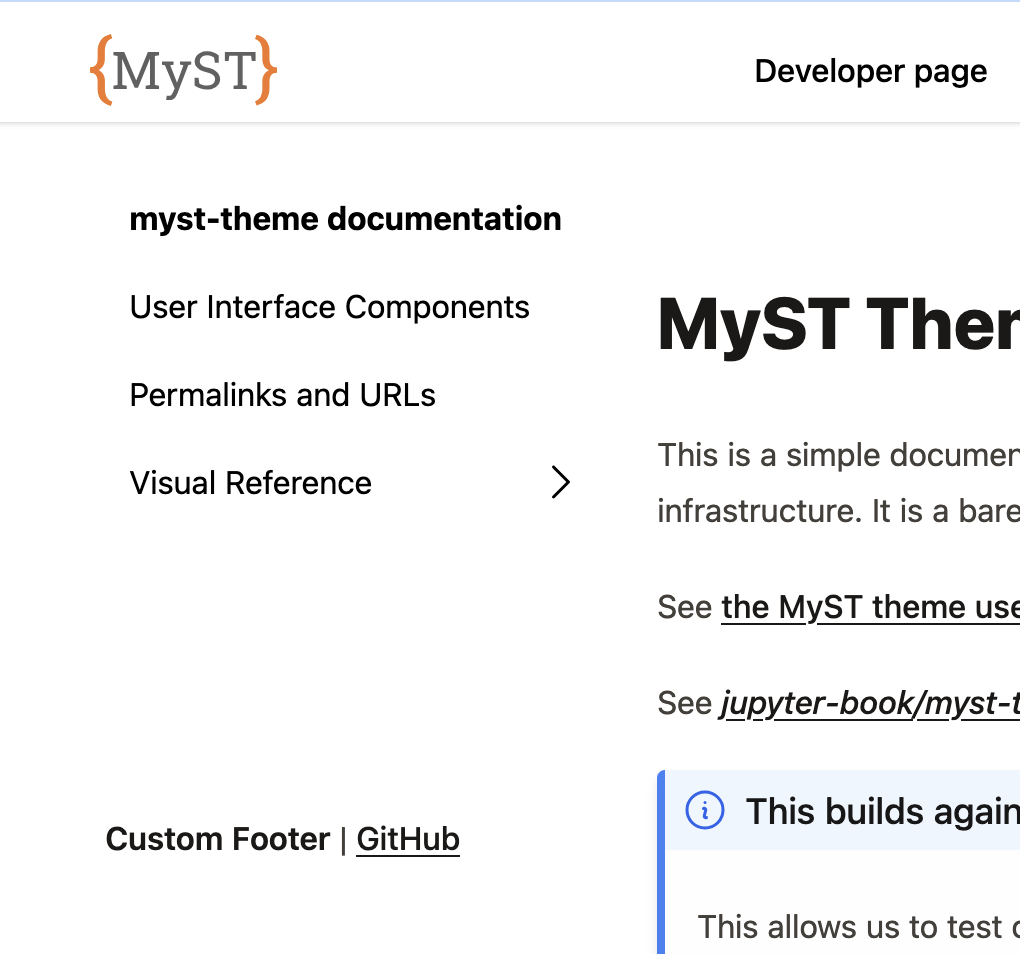Click the Custom Footer text

point(217,839)
